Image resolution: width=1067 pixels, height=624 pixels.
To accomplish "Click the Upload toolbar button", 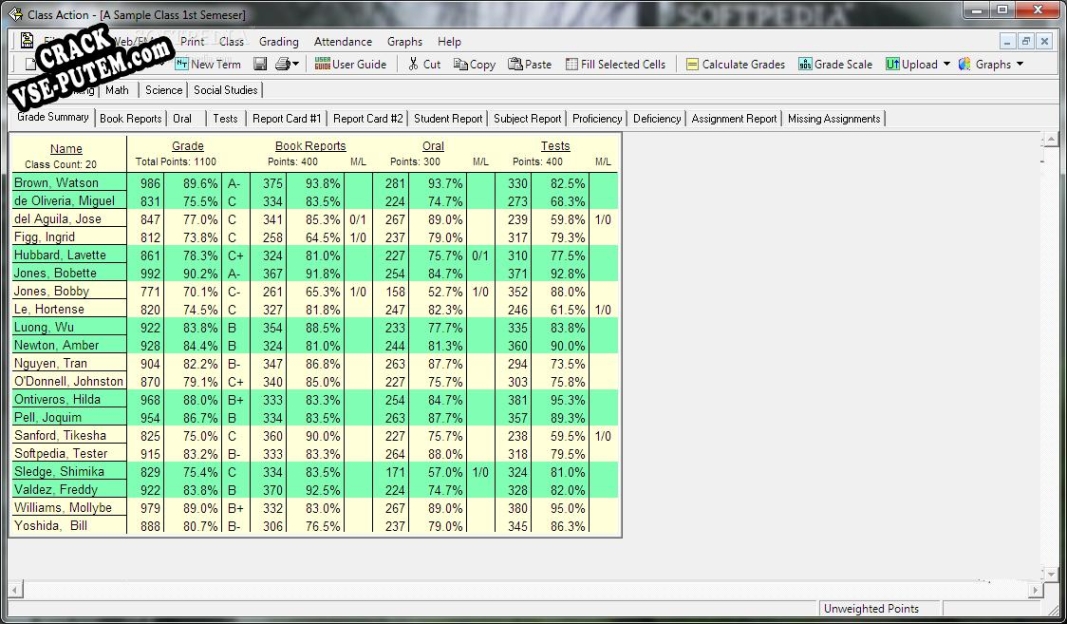I will point(911,64).
